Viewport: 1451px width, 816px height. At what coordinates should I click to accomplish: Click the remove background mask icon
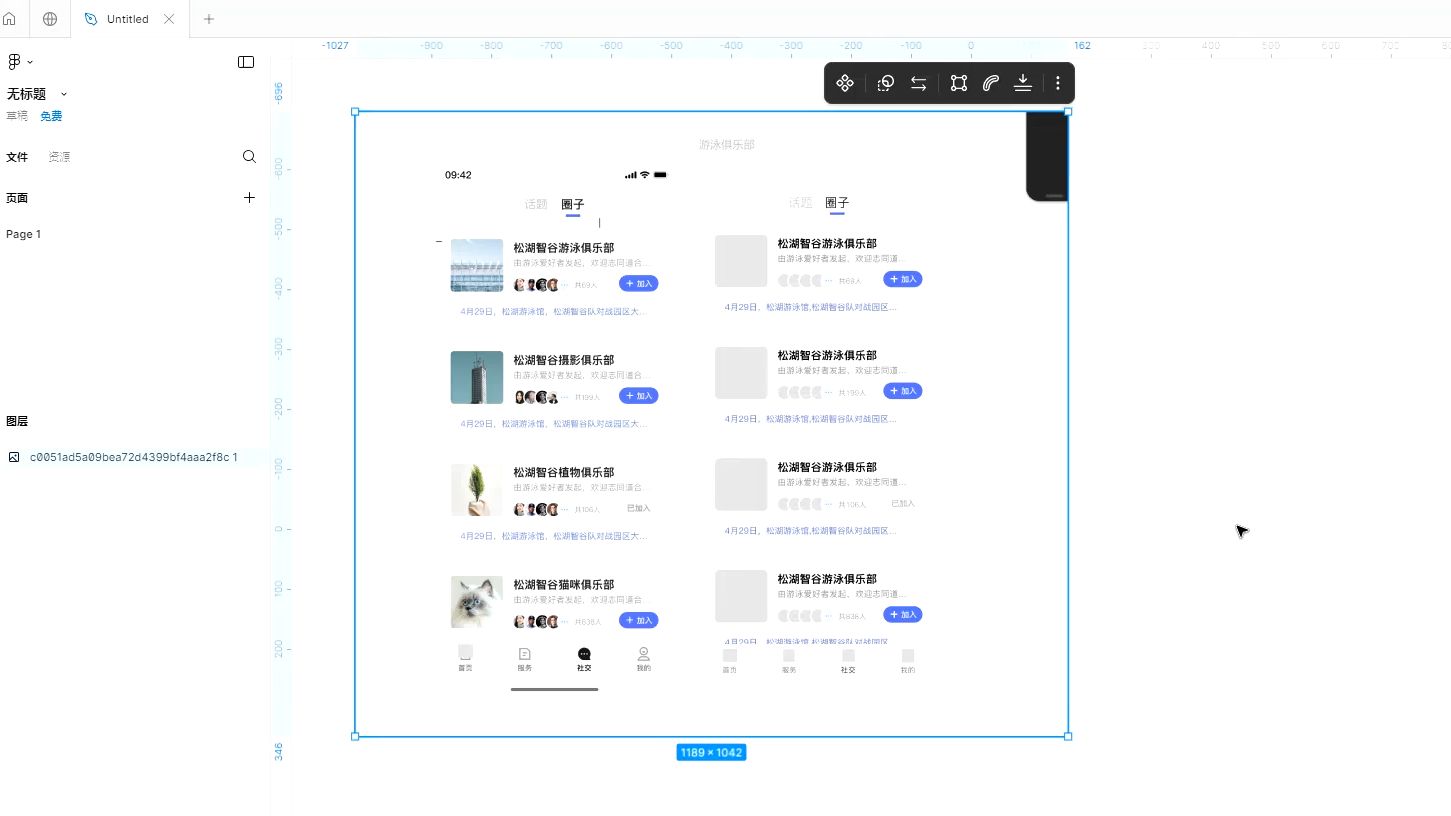click(885, 83)
